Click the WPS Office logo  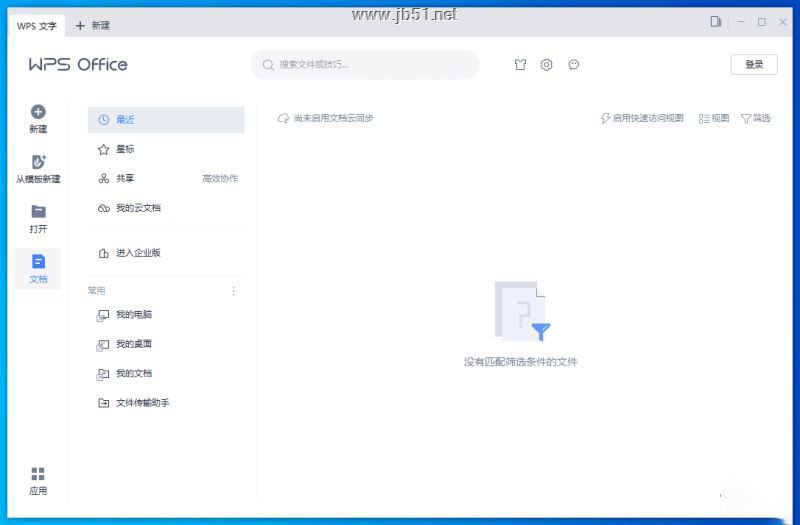click(78, 65)
